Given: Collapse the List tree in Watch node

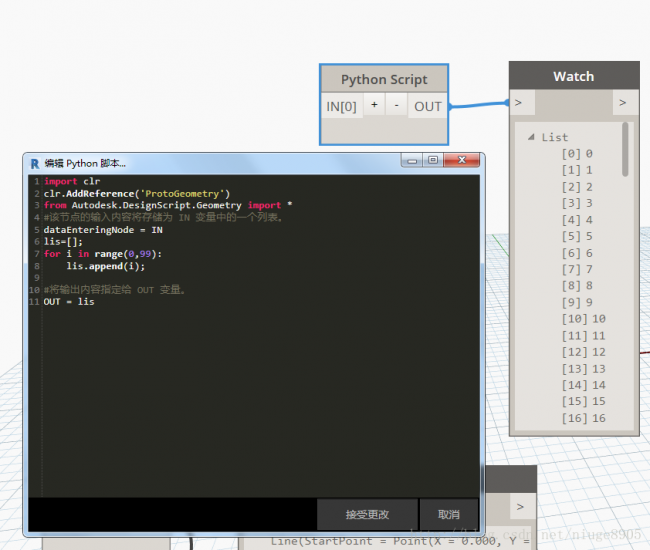Looking at the screenshot, I should [x=531, y=137].
